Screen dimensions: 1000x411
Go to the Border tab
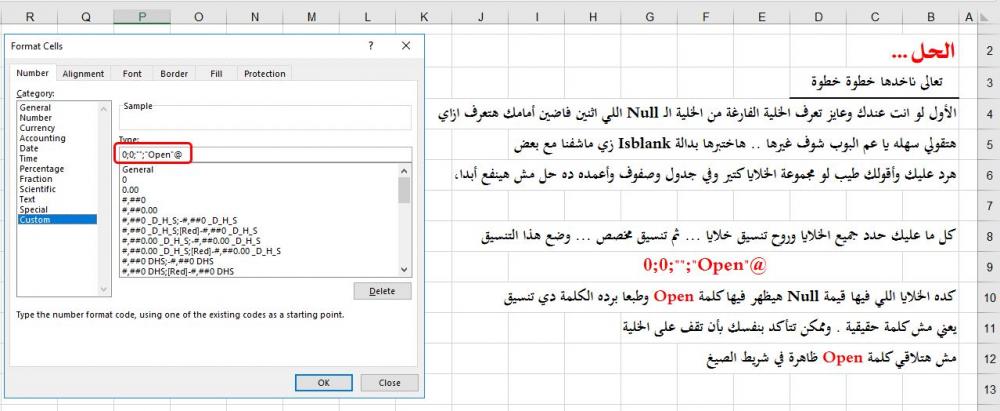click(174, 74)
